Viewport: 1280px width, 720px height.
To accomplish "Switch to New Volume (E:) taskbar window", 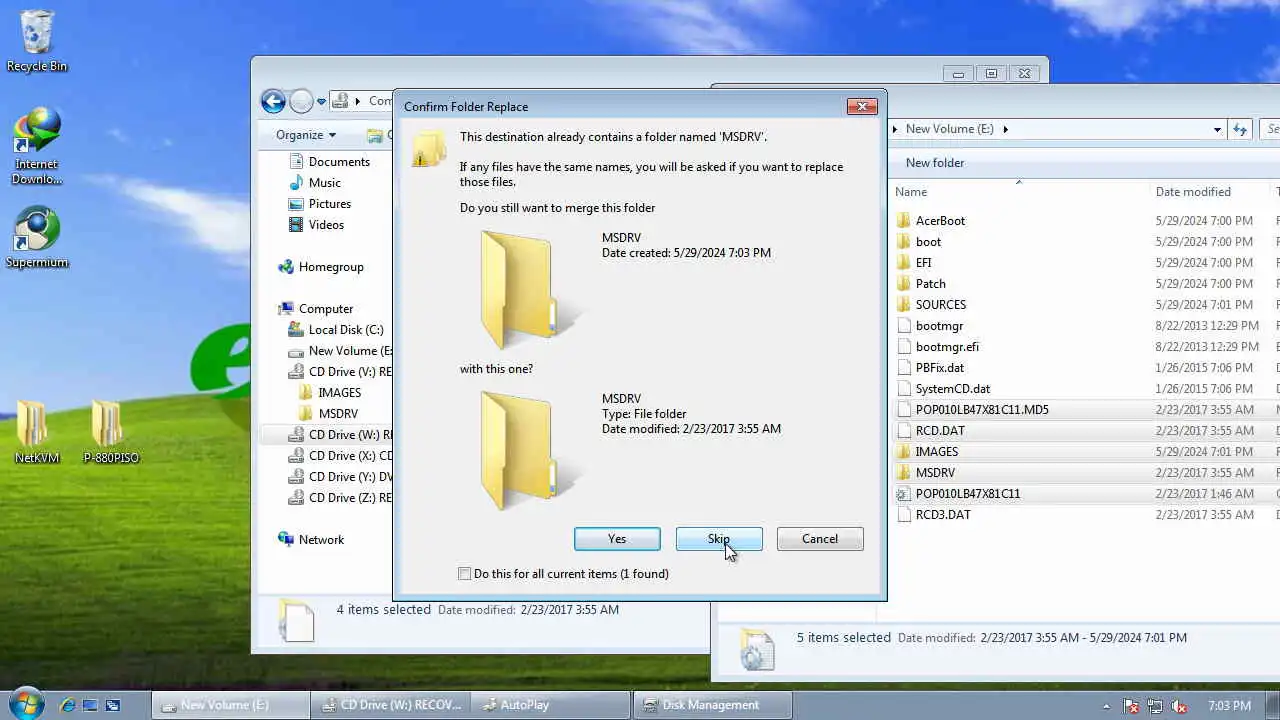I will tap(230, 705).
